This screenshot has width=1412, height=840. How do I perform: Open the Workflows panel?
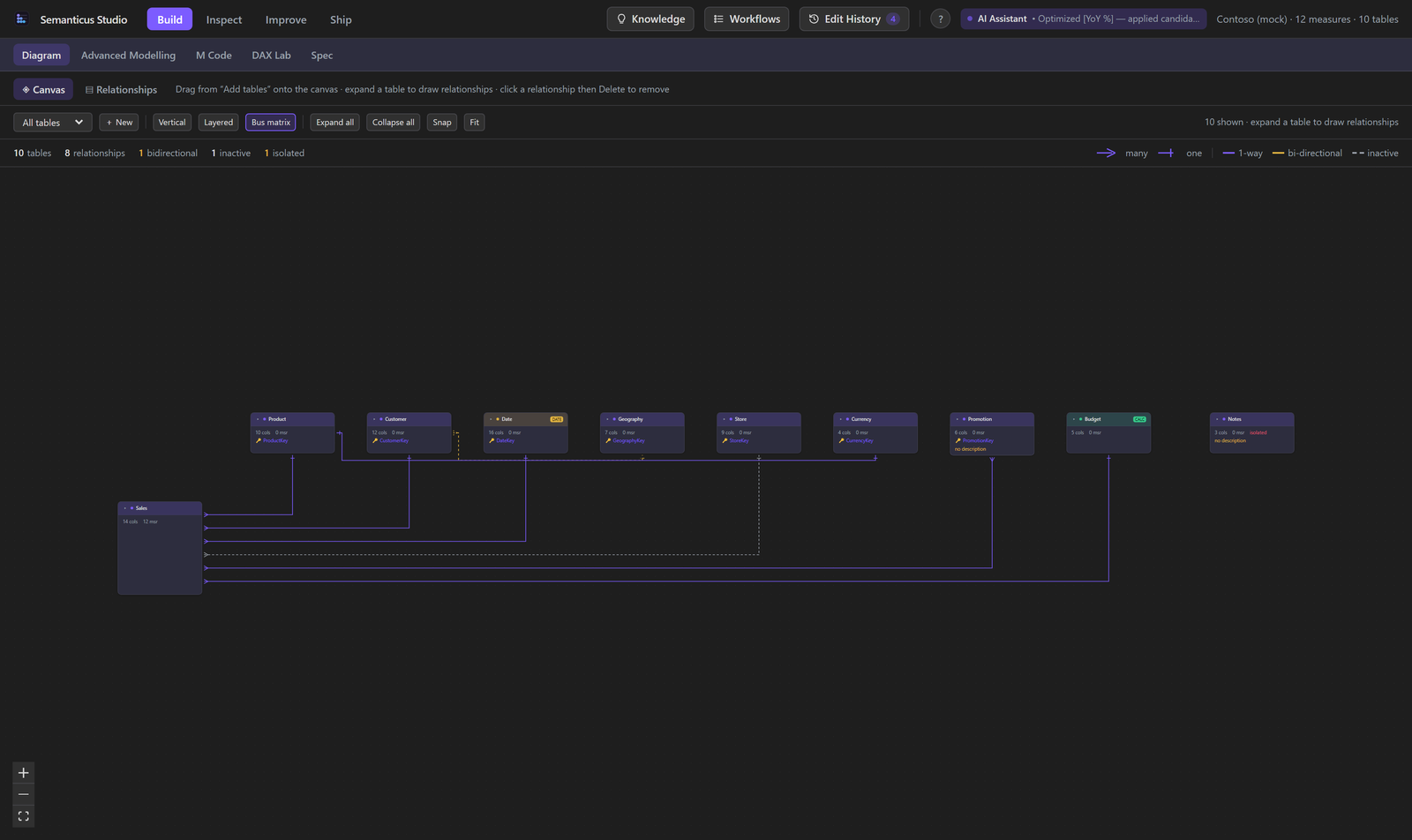[747, 19]
